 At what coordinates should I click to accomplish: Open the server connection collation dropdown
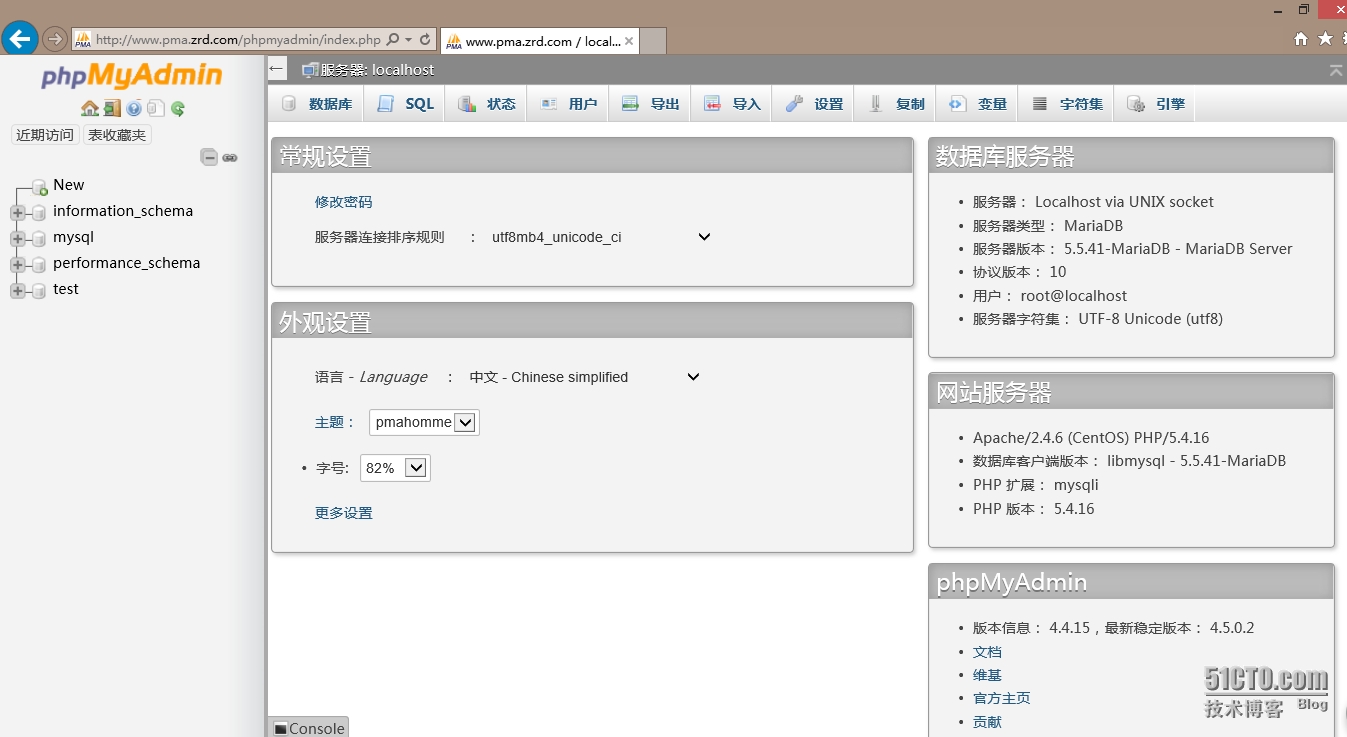tap(601, 237)
